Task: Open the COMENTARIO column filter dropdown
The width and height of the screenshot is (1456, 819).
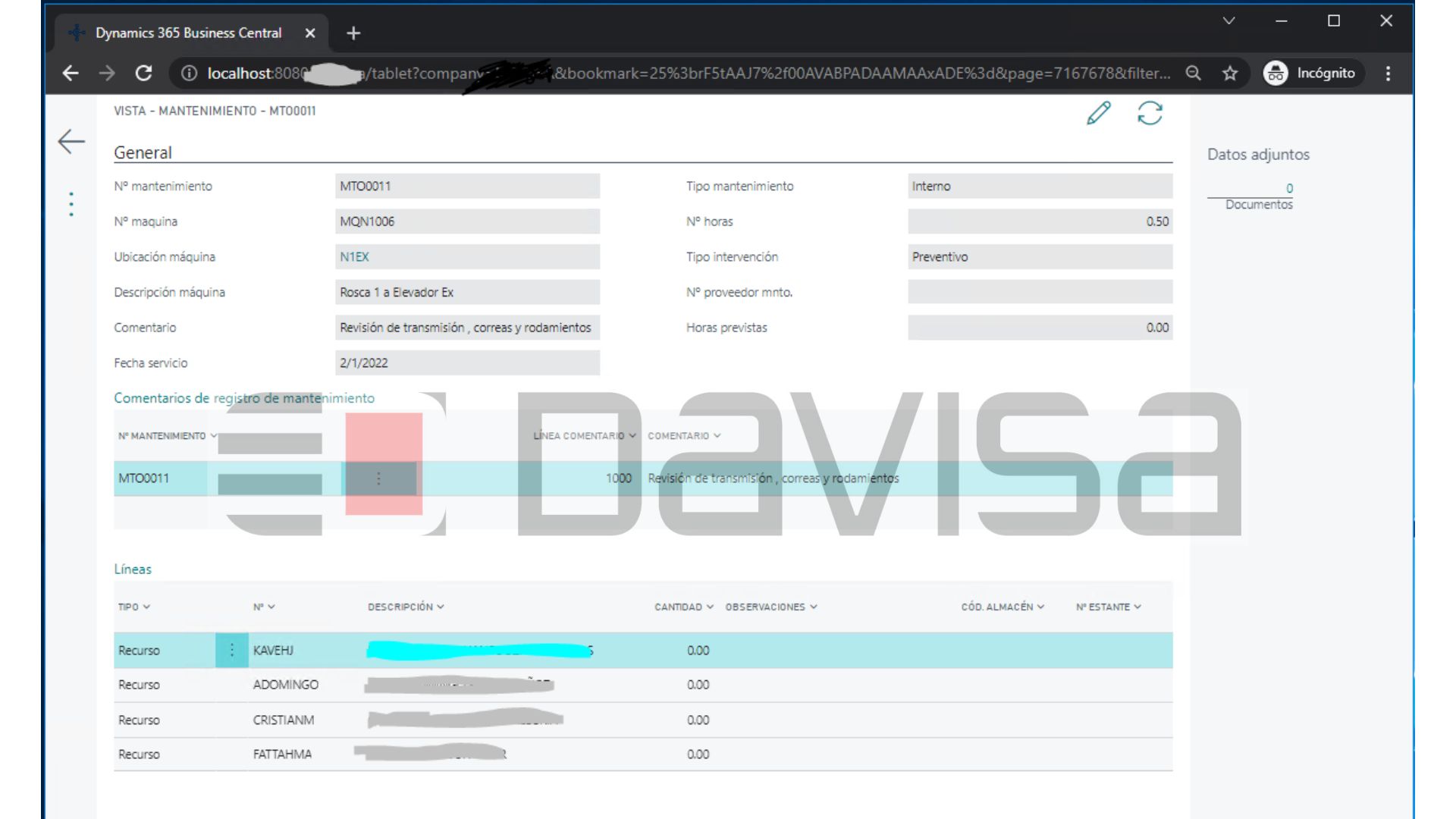Action: 717,436
